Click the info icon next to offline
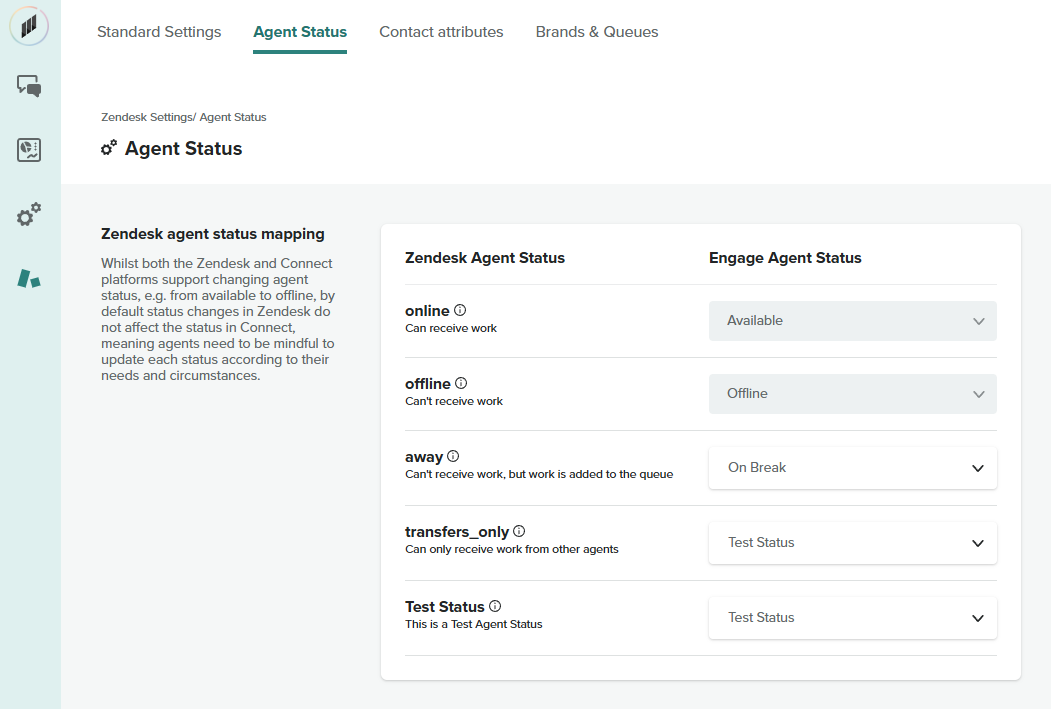 point(461,383)
